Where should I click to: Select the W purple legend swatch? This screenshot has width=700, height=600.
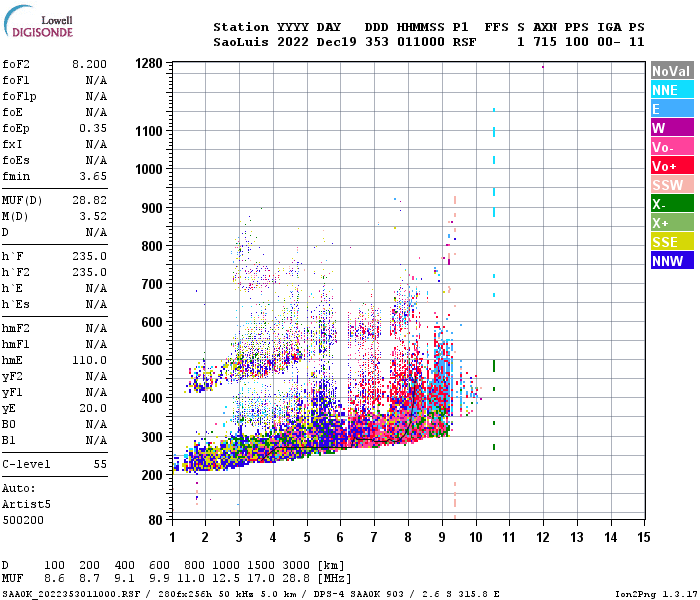click(x=672, y=128)
